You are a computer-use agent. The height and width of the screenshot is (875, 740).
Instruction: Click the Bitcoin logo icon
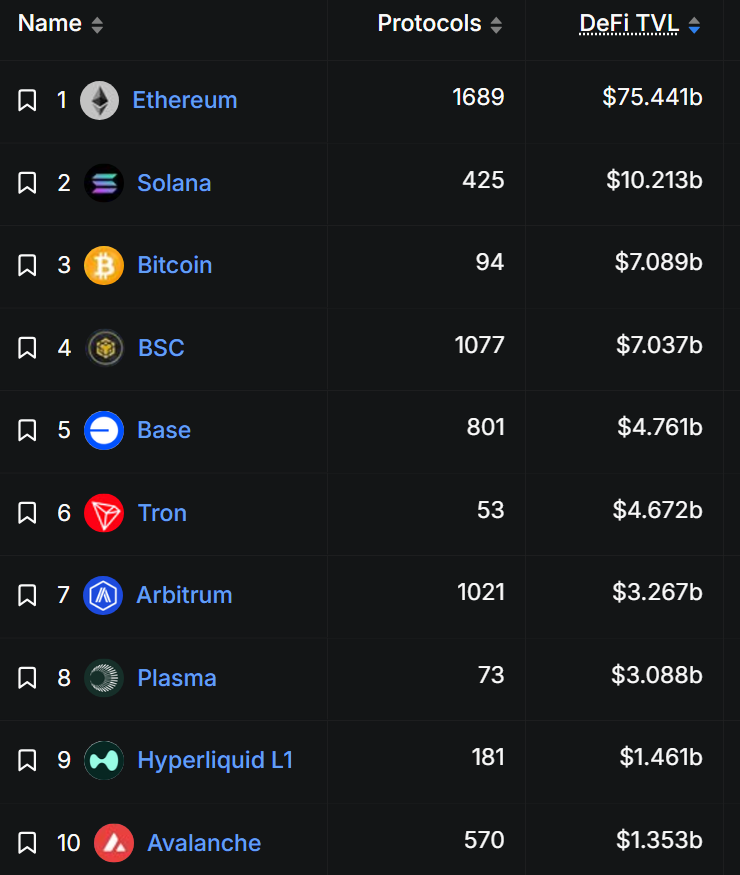click(104, 265)
